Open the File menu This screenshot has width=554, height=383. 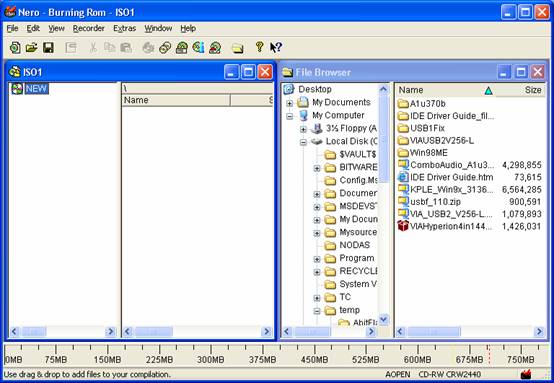(12, 28)
